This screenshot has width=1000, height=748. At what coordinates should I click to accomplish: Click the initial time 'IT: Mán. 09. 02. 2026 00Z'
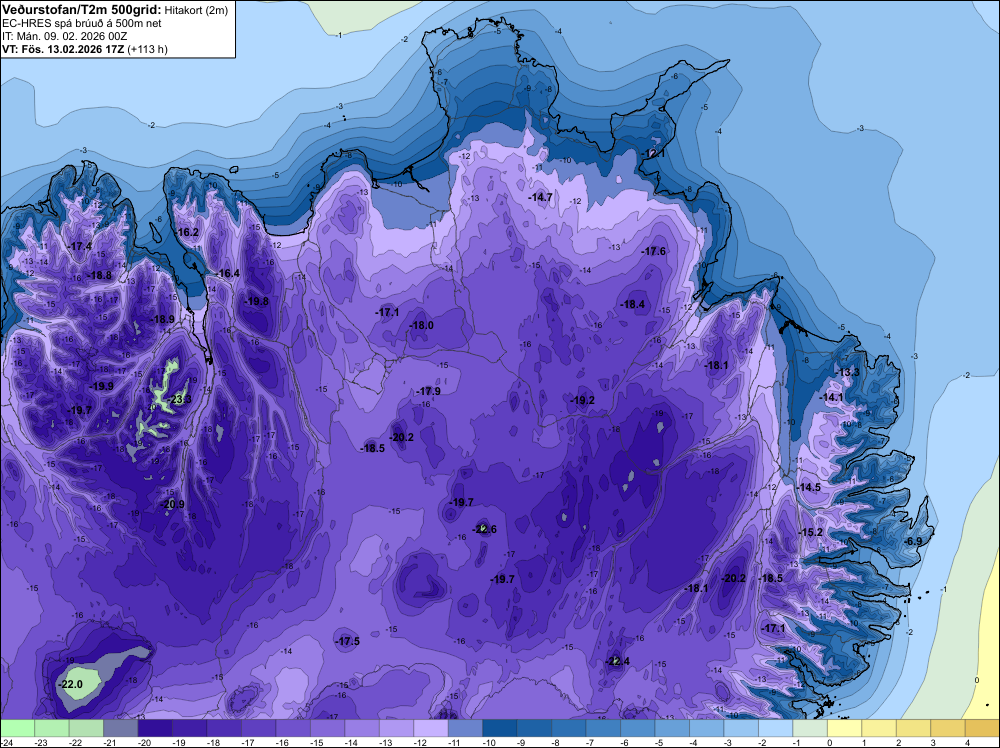(x=64, y=36)
